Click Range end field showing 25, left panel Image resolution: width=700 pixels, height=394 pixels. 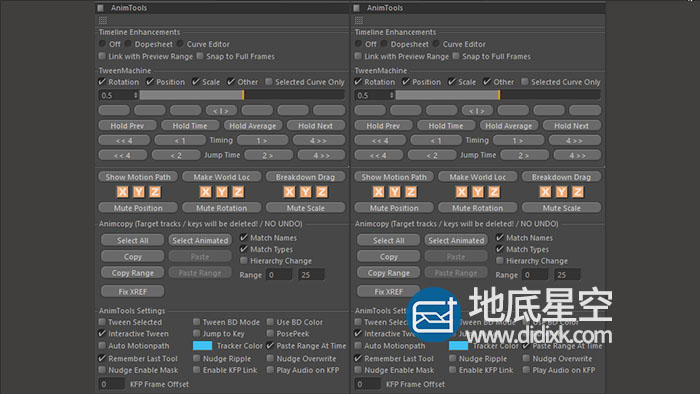click(311, 274)
